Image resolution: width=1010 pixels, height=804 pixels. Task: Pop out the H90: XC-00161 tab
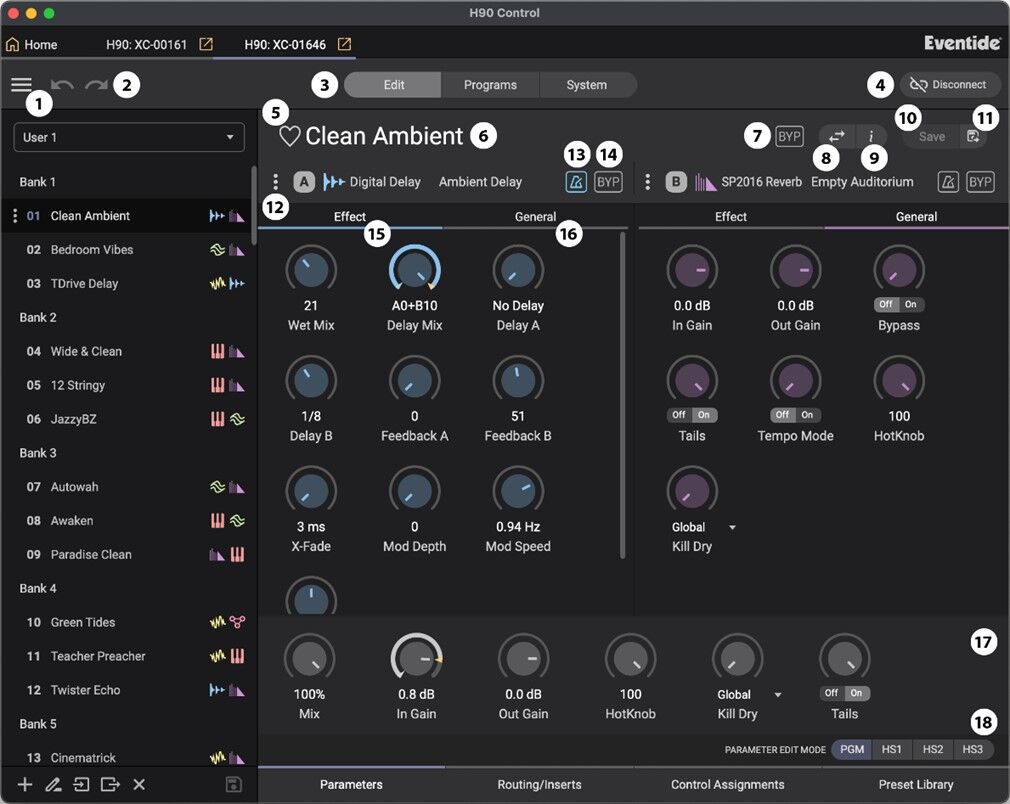click(x=206, y=44)
